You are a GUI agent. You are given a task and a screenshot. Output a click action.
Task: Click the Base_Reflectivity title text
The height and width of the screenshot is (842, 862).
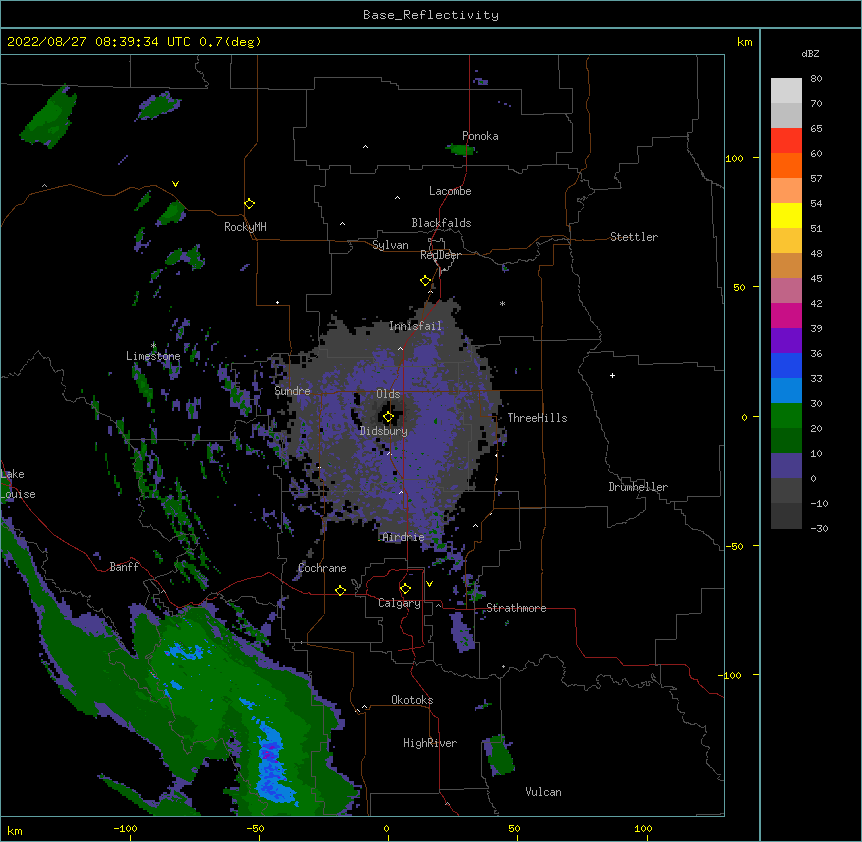point(431,15)
